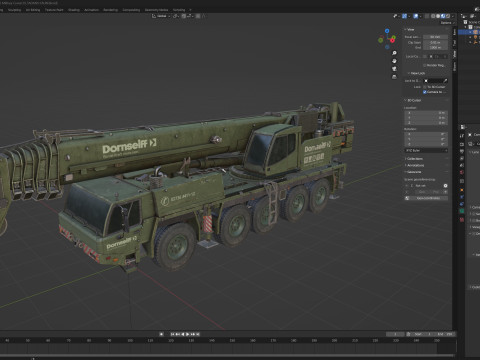This screenshot has width=480, height=360.
Task: Switch to the Animation workspace tab
Action: pyautogui.click(x=91, y=10)
